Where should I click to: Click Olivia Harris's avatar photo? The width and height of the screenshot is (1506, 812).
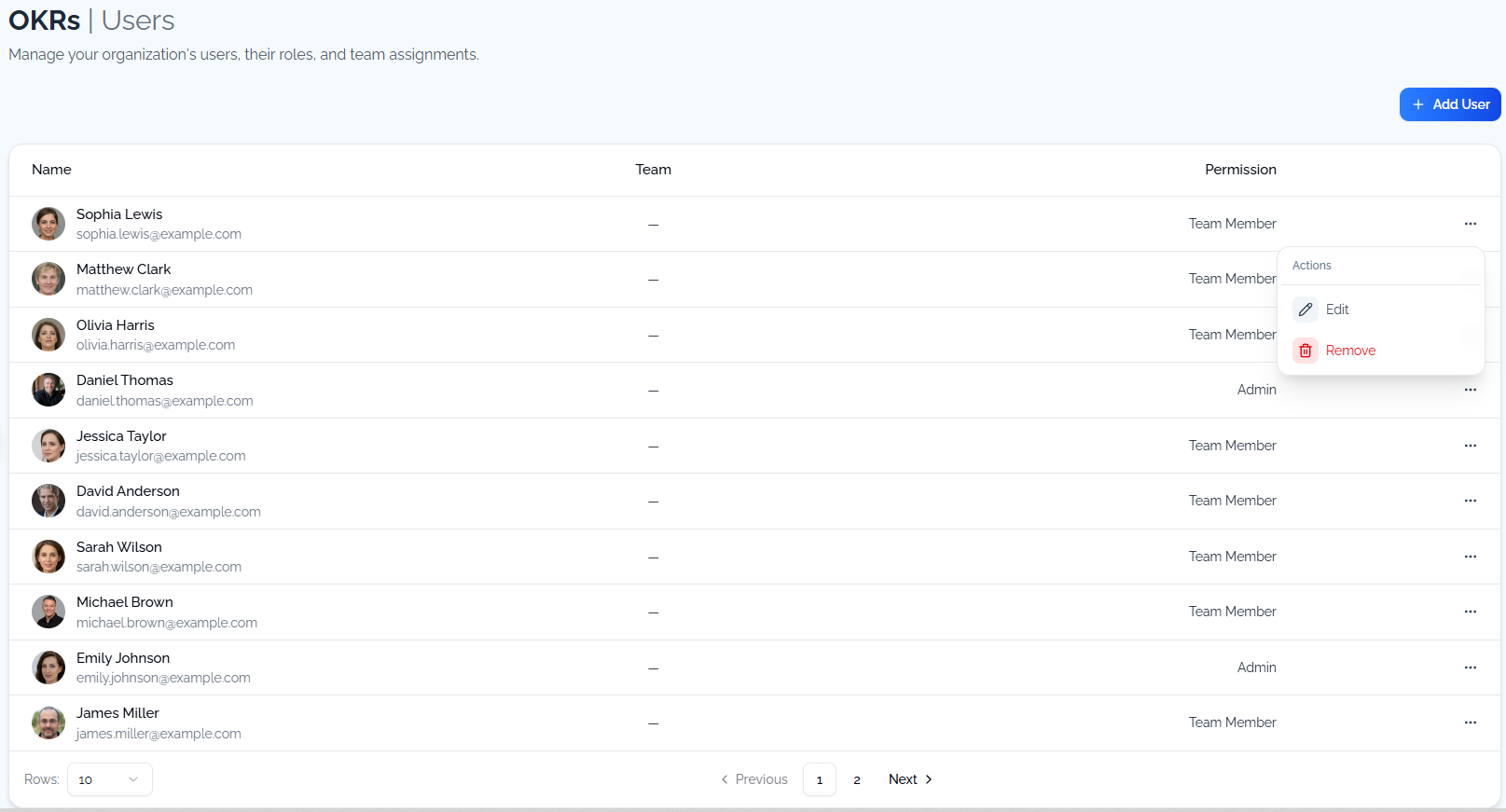[x=48, y=335]
